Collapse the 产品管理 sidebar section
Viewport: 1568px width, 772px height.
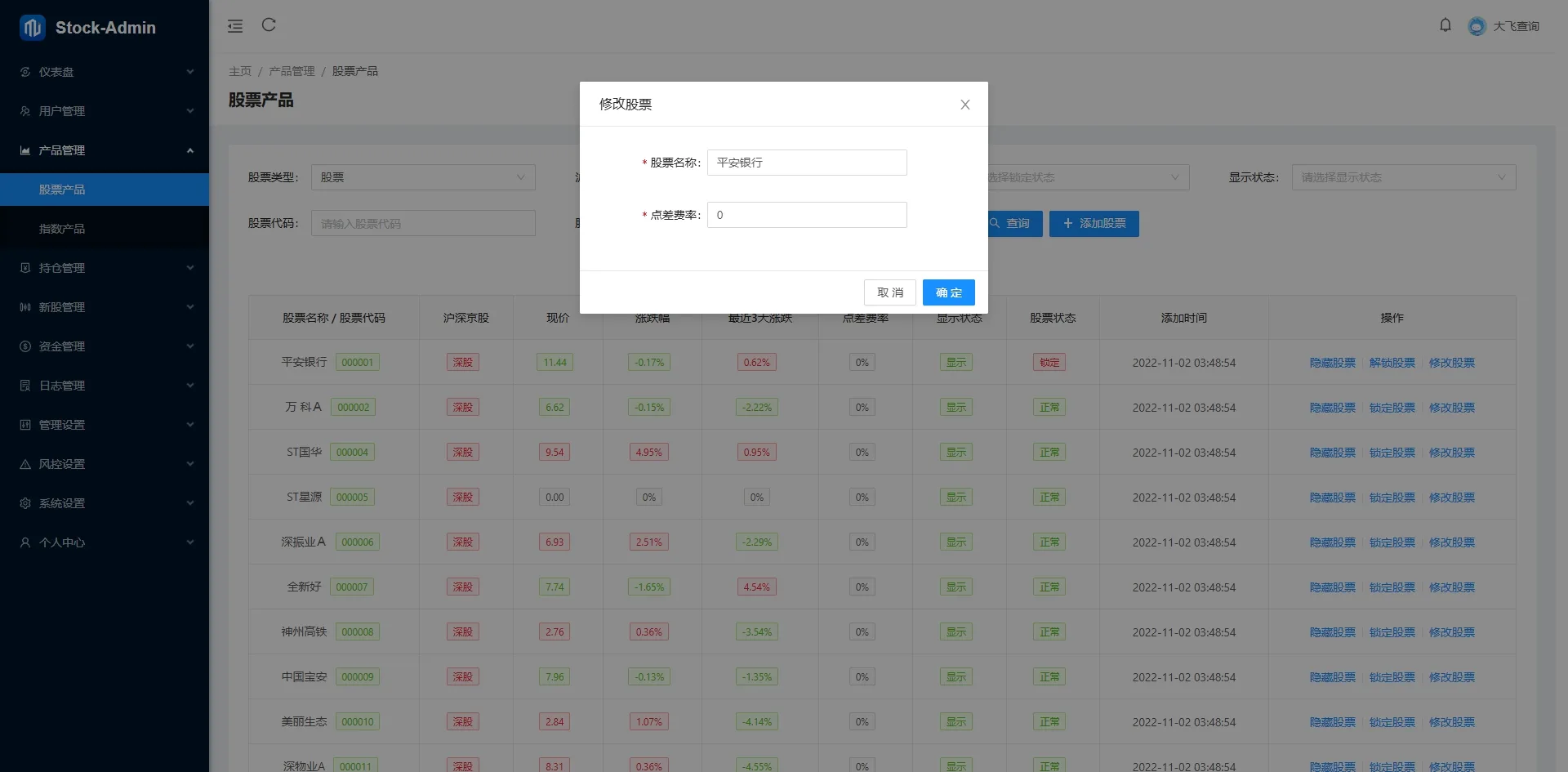pos(105,150)
